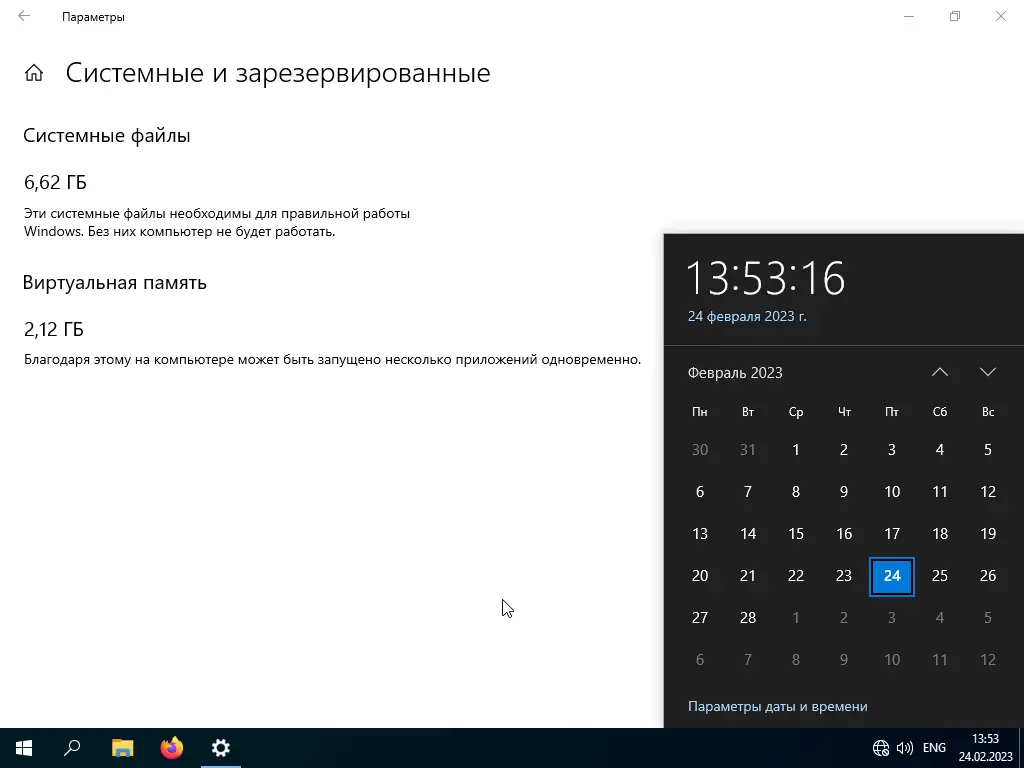Image resolution: width=1024 pixels, height=768 pixels.
Task: Click the Системные и зарезервированные page title
Action: (278, 72)
